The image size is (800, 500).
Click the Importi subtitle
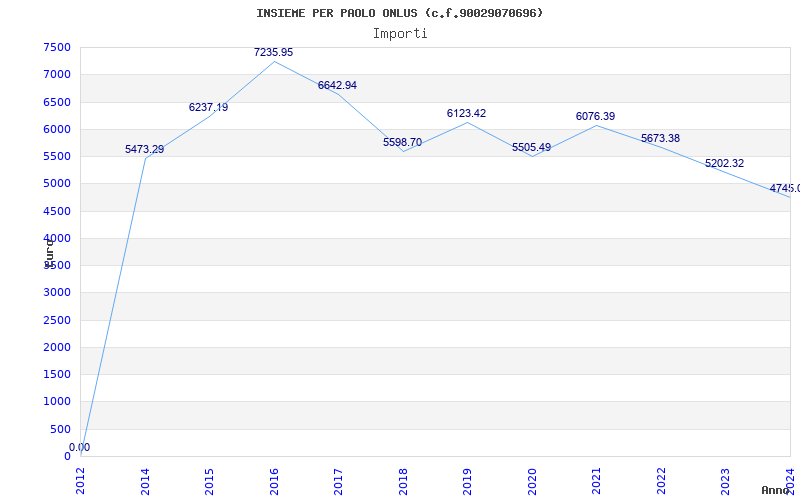400,34
